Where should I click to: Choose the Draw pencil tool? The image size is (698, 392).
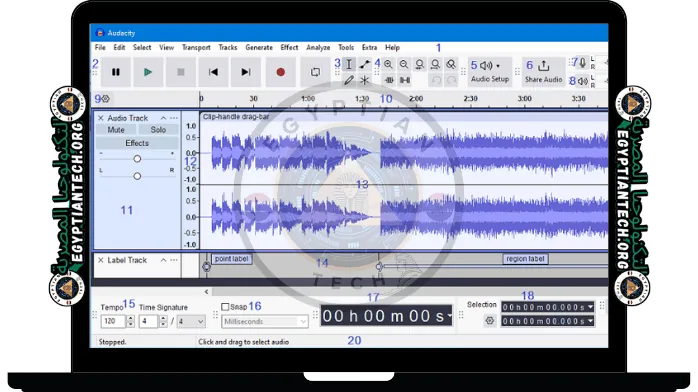pos(349,80)
